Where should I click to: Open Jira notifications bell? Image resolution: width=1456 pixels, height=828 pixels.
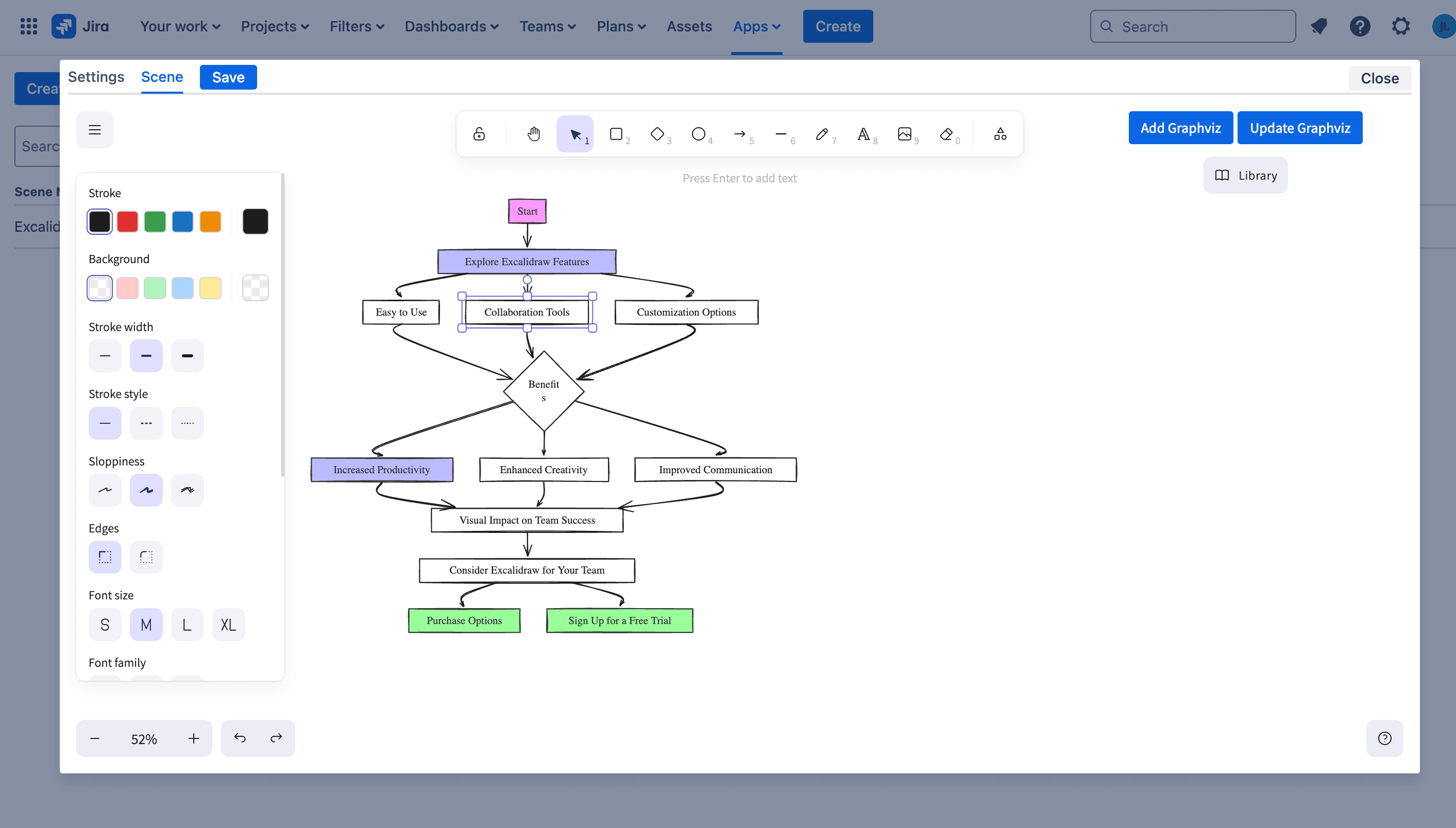pyautogui.click(x=1319, y=26)
